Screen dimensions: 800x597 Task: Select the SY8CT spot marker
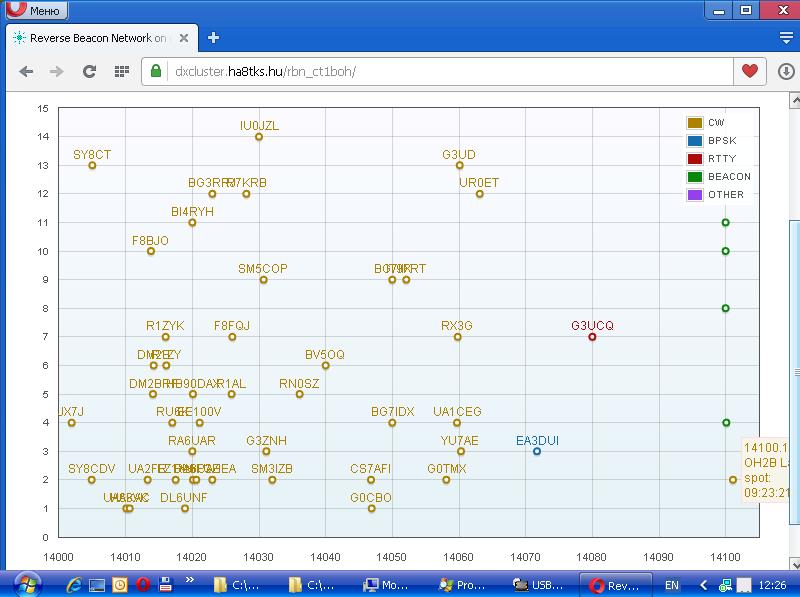tap(92, 165)
